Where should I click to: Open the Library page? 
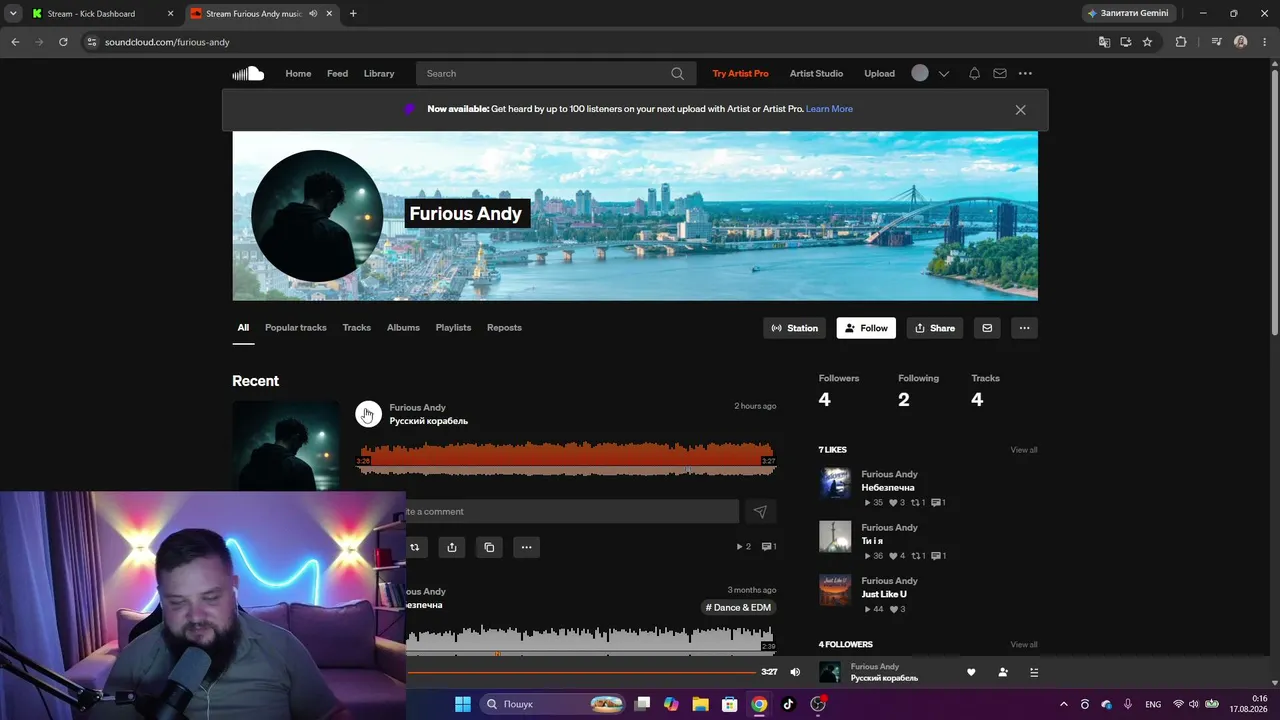379,73
